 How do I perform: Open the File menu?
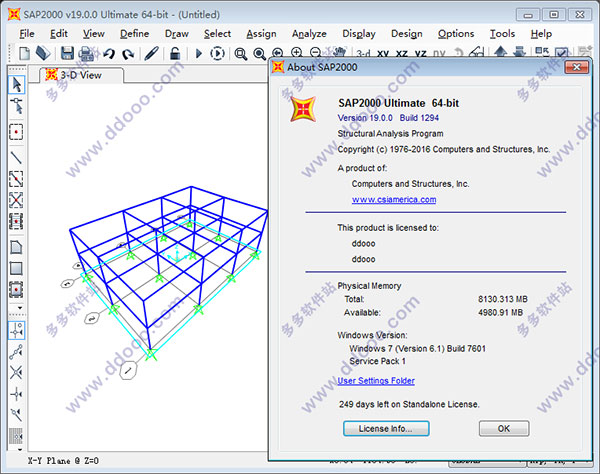tap(27, 34)
